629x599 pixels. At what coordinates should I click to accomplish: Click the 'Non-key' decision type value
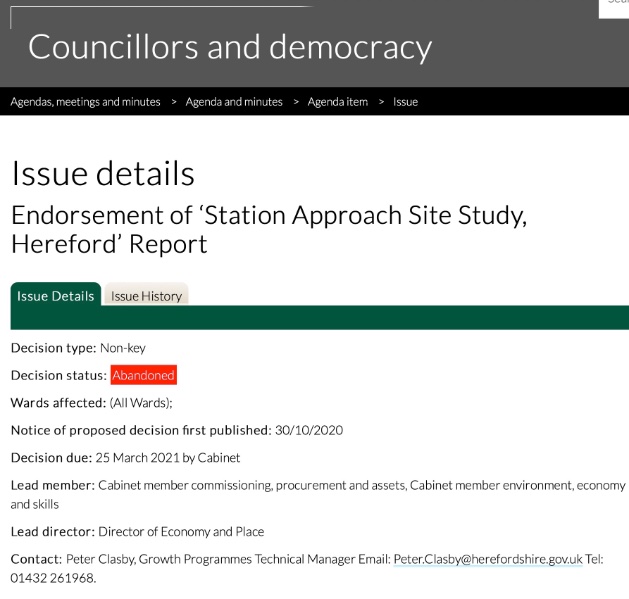point(122,348)
